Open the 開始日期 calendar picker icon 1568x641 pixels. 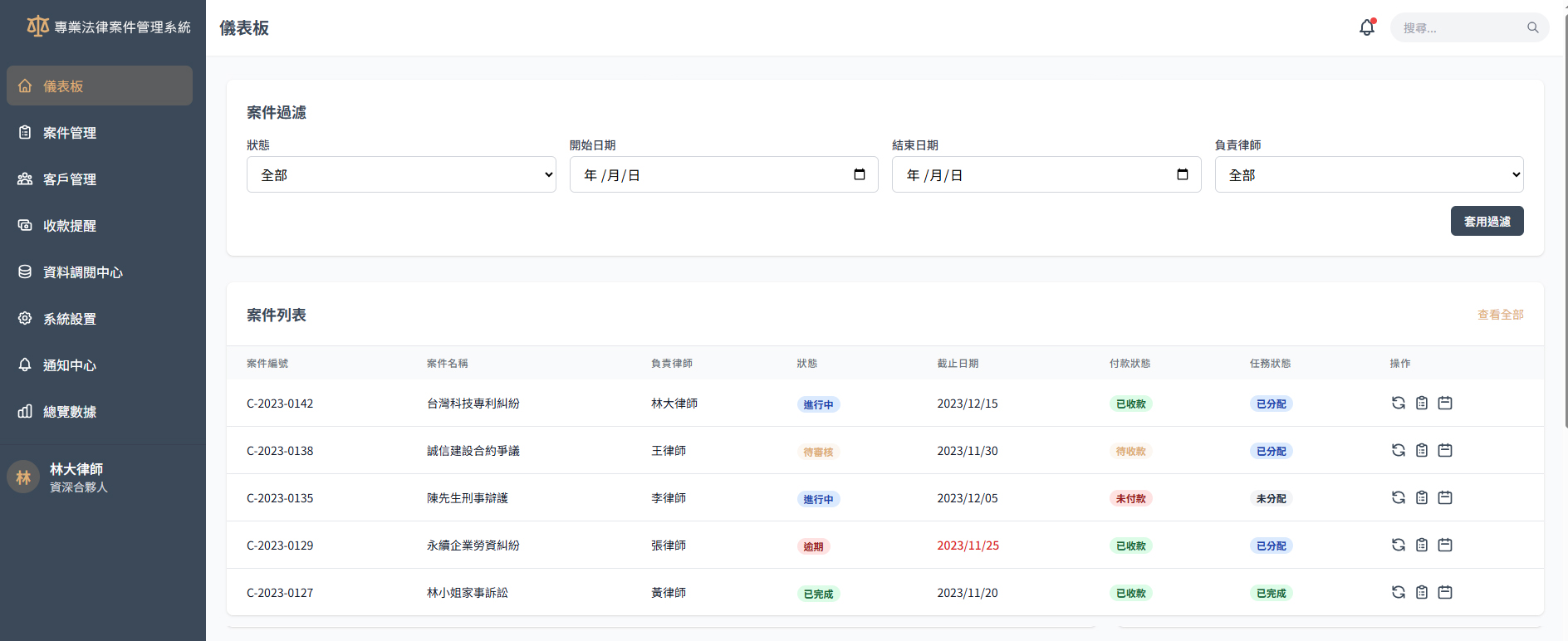tap(860, 174)
